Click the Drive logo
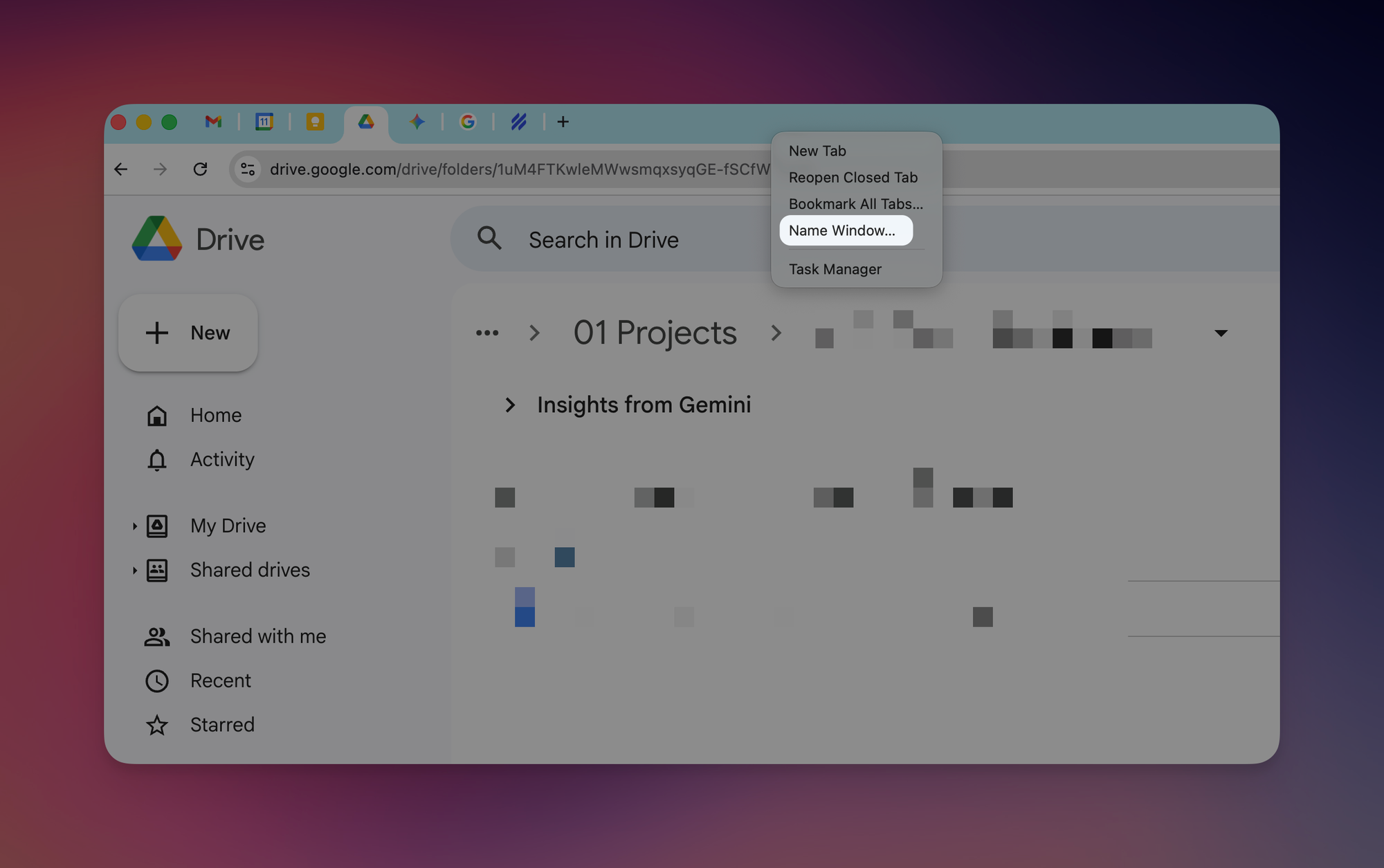 [157, 239]
